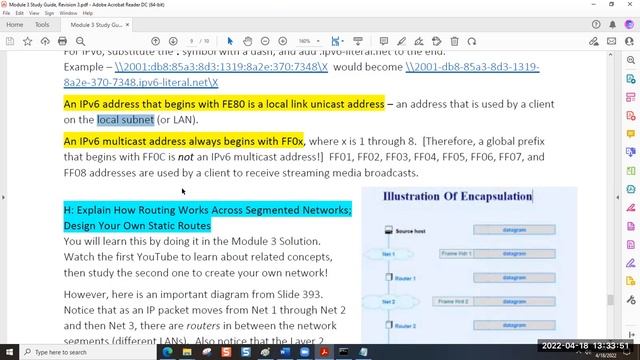Viewport: 640px width, 360px height.
Task: Switch to the Home tab
Action: click(15, 25)
